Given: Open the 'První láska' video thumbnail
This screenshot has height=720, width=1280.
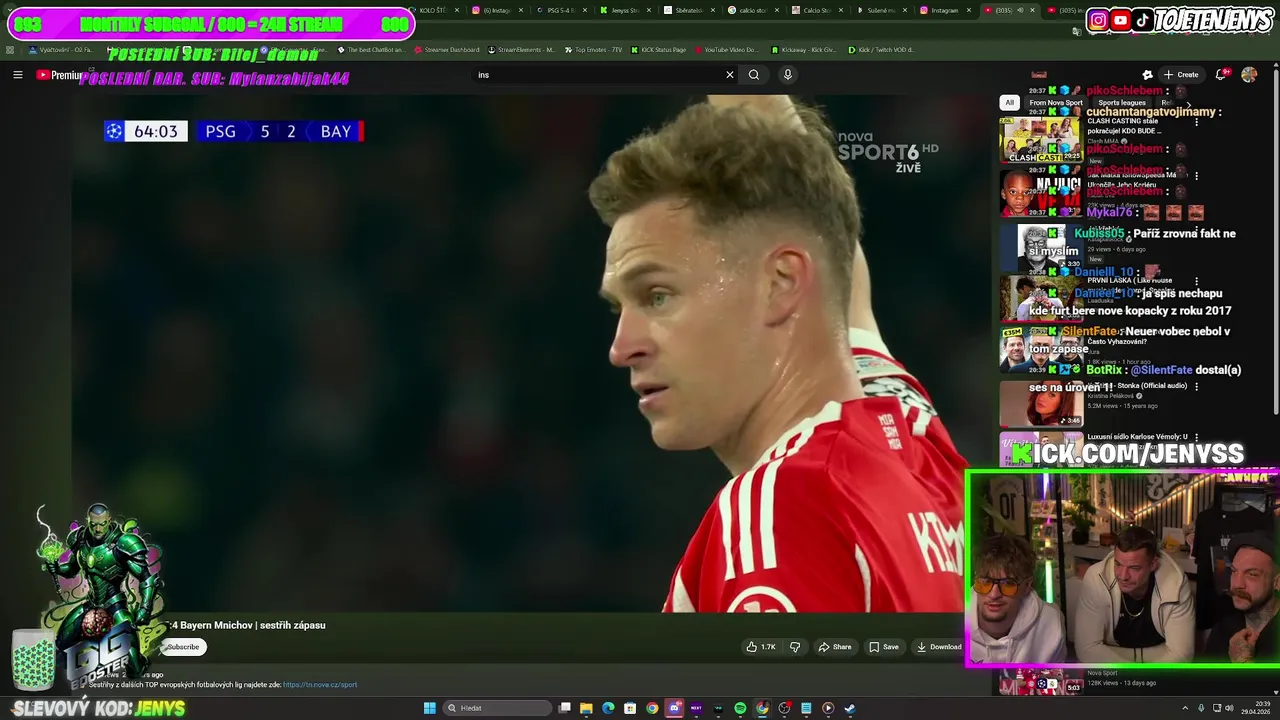Looking at the screenshot, I should pos(1041,298).
